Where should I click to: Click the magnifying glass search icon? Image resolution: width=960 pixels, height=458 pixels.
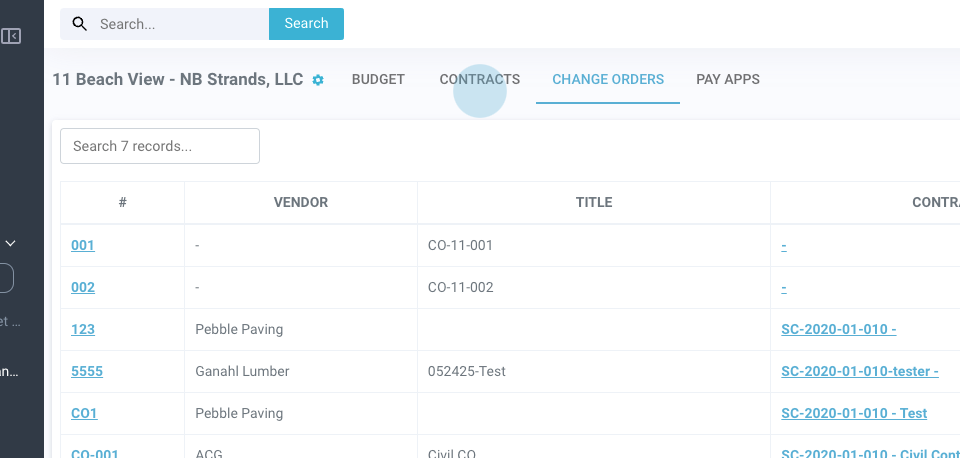(79, 24)
